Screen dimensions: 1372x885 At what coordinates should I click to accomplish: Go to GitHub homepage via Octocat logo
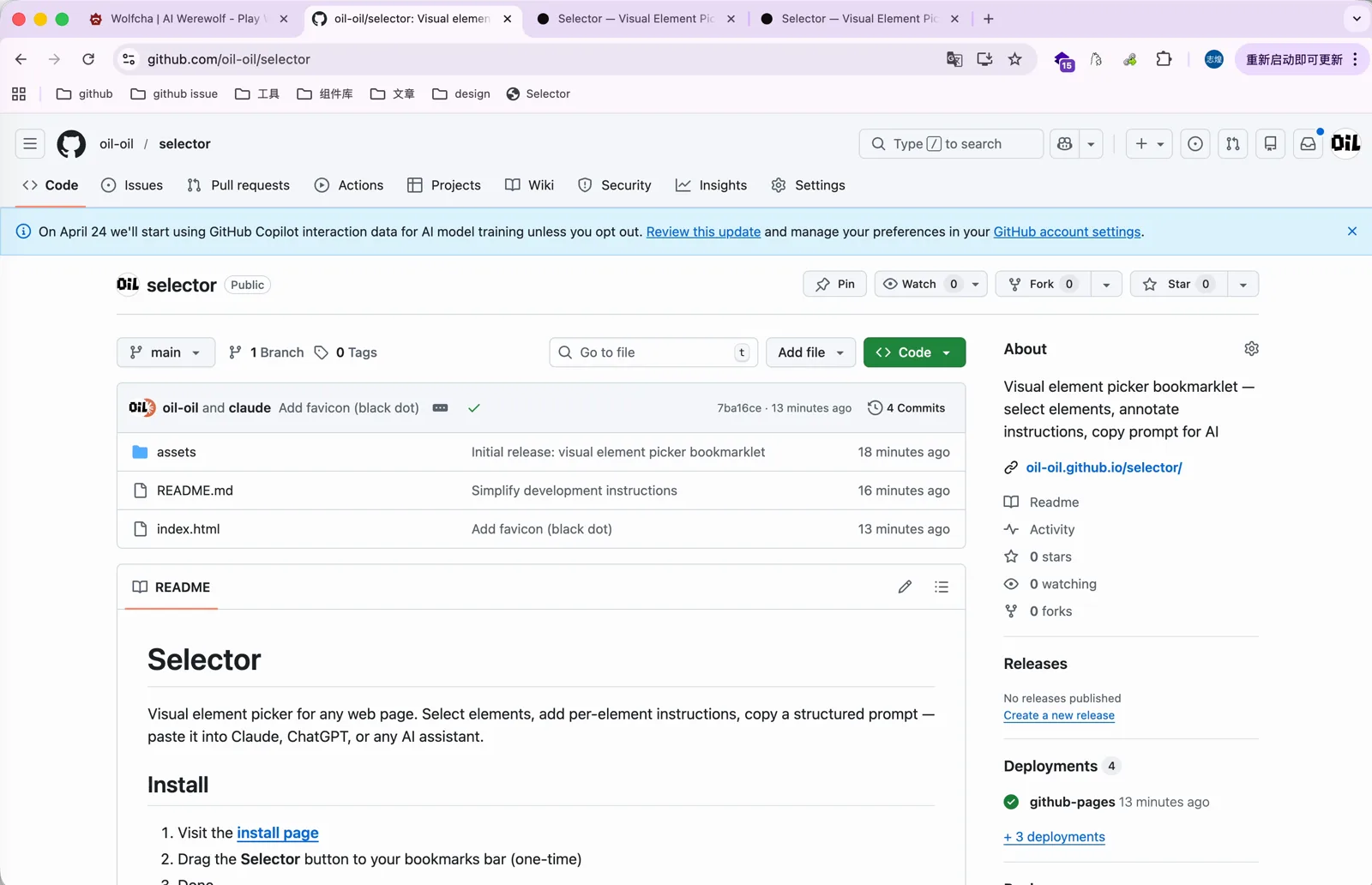point(71,144)
